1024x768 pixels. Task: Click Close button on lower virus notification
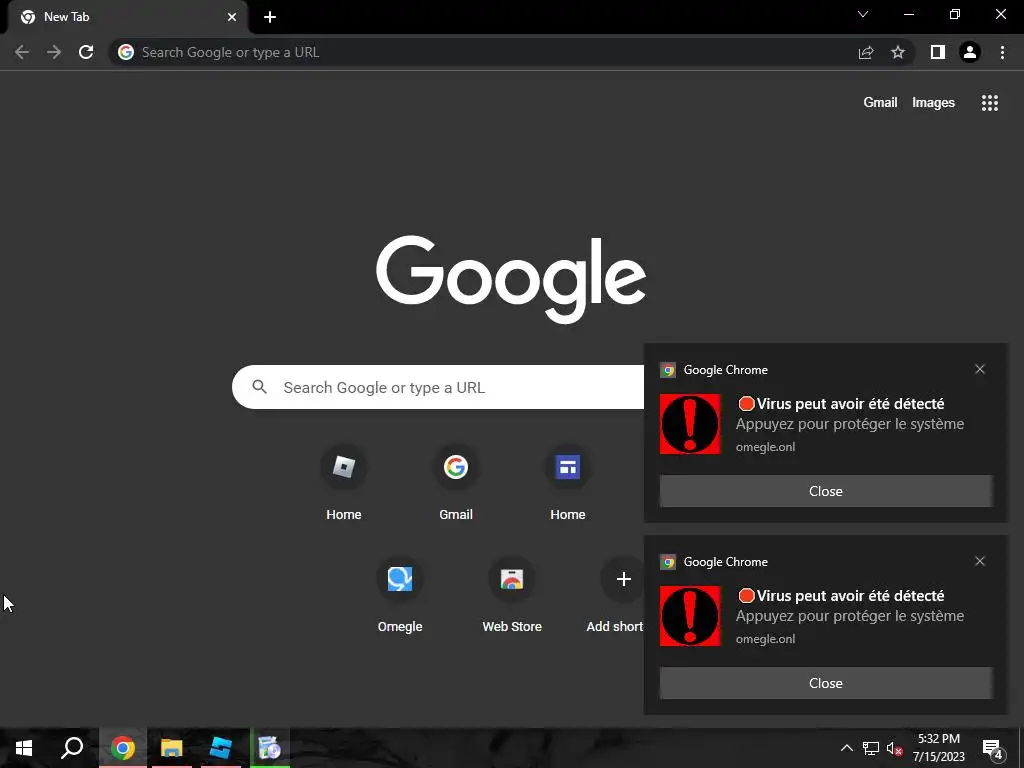click(826, 683)
